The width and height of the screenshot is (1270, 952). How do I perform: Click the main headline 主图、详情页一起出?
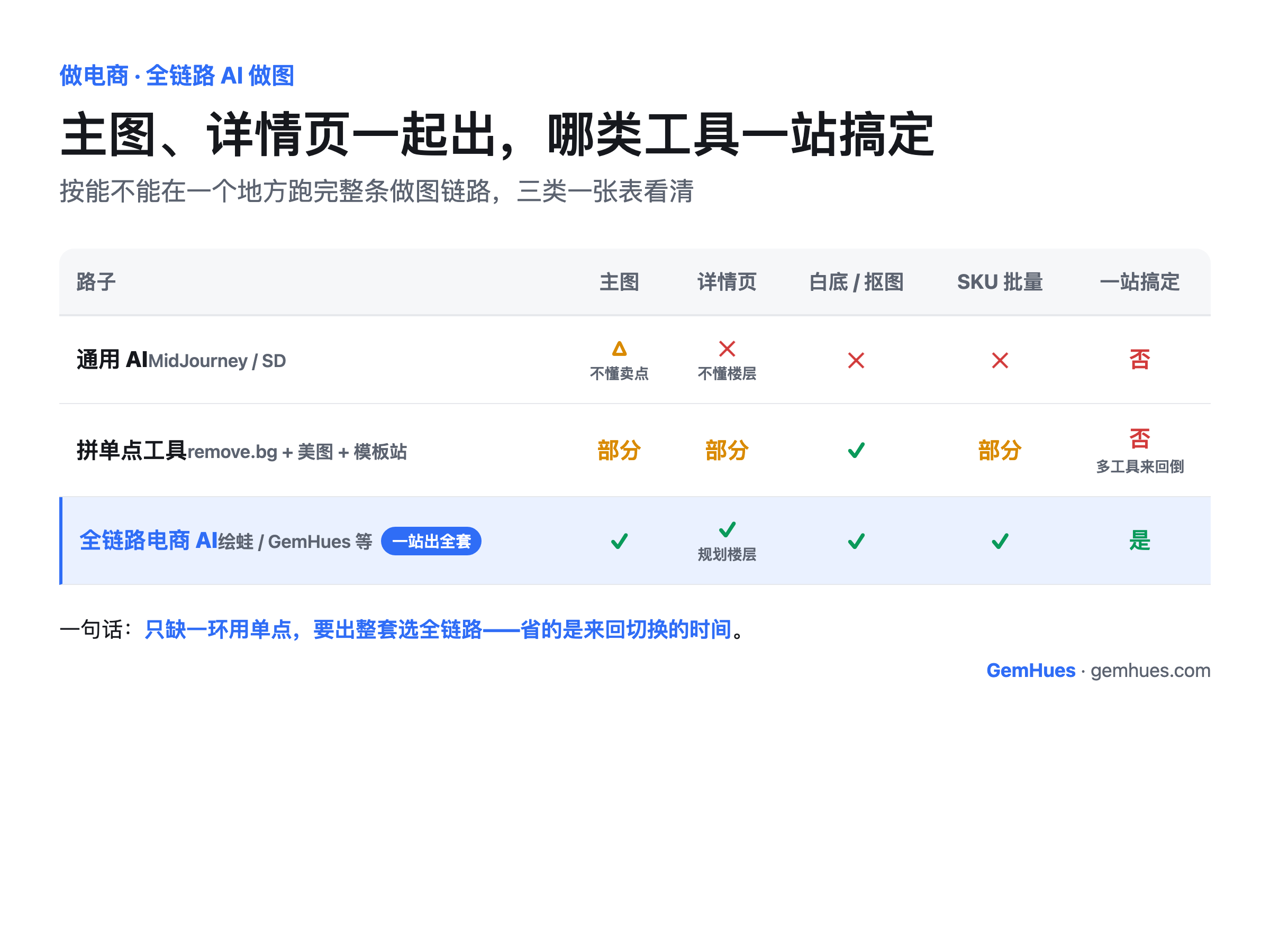click(x=497, y=135)
